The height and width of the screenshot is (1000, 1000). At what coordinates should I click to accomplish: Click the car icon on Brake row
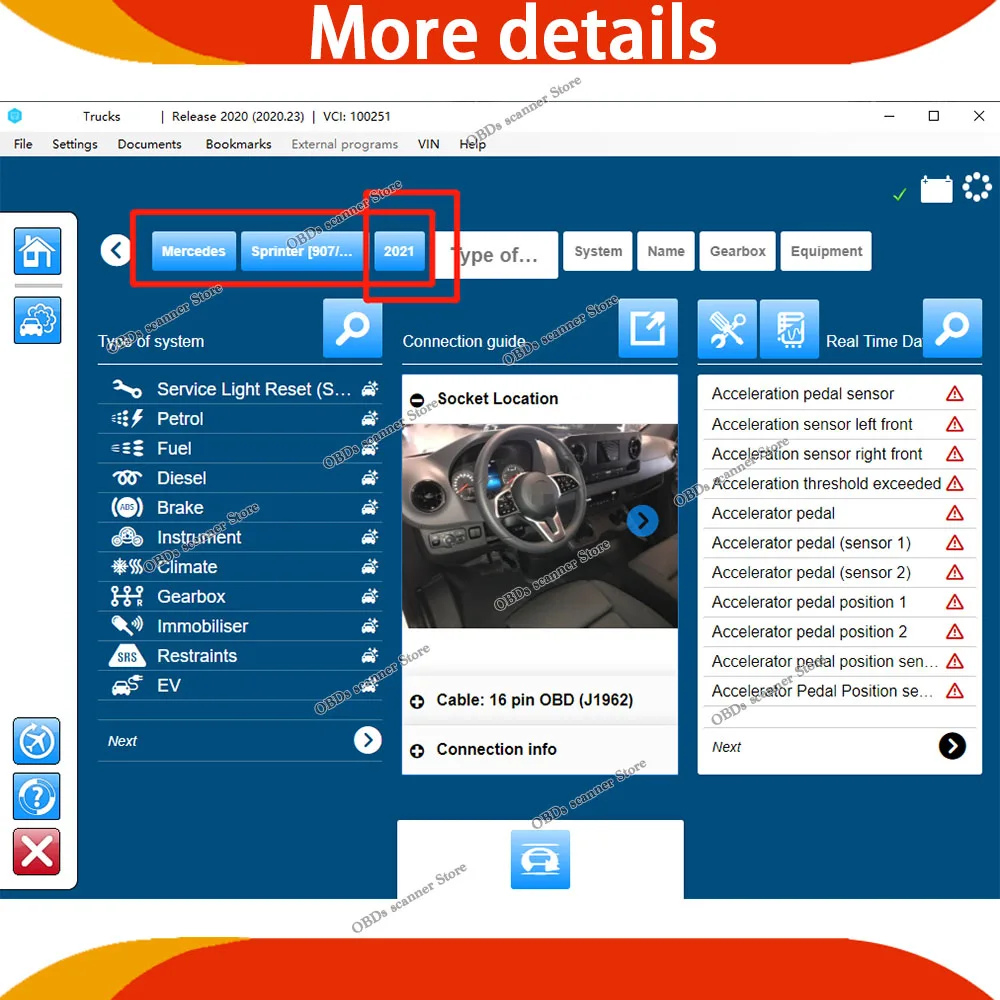[370, 508]
